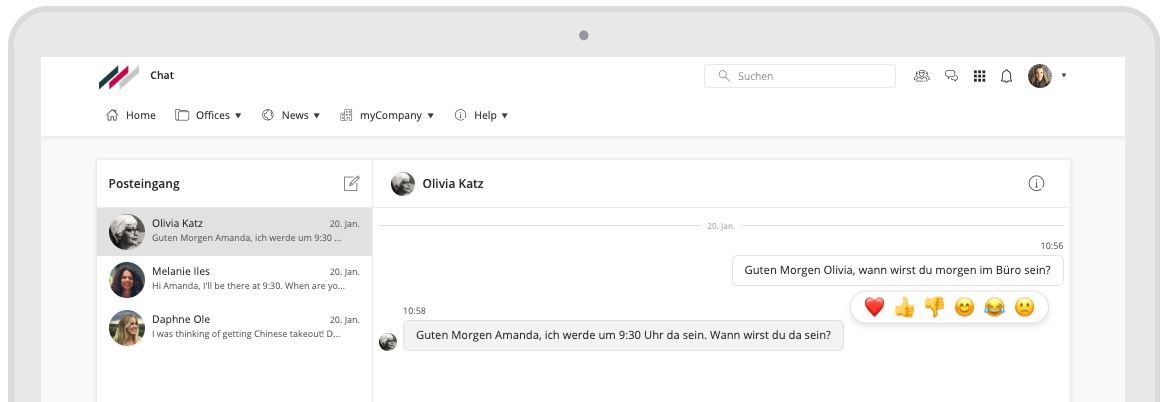React with the red heart emoji
The width and height of the screenshot is (1166, 402).
point(874,307)
